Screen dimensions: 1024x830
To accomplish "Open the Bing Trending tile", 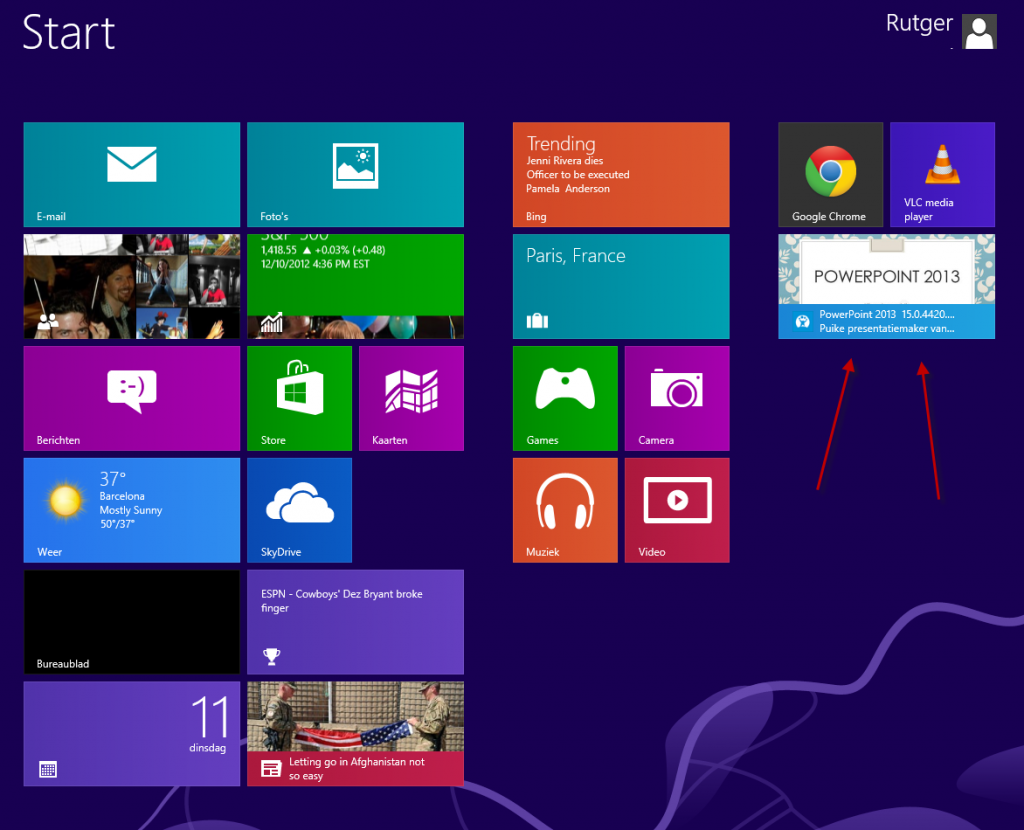I will click(621, 175).
